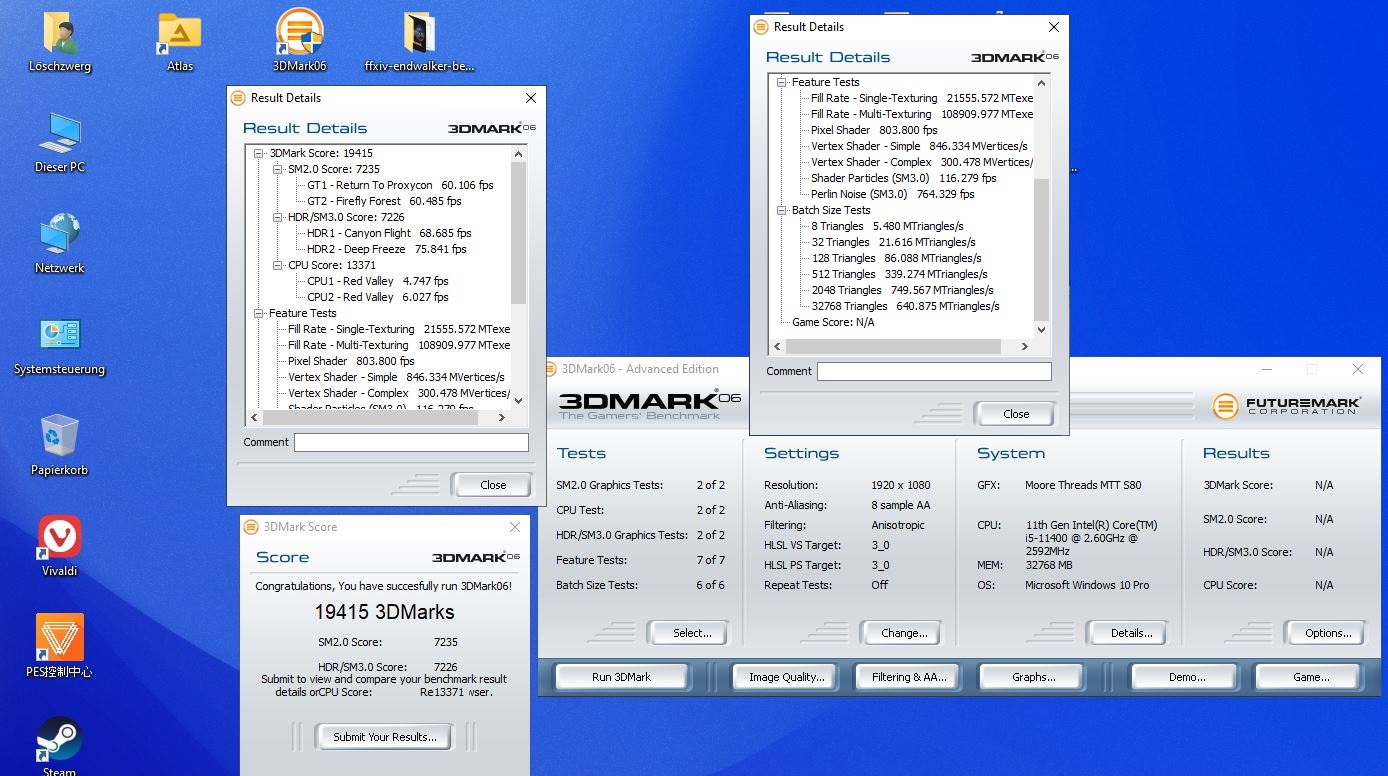
Task: Click the Moore Threads MTT S80 text
Action: [1083, 485]
